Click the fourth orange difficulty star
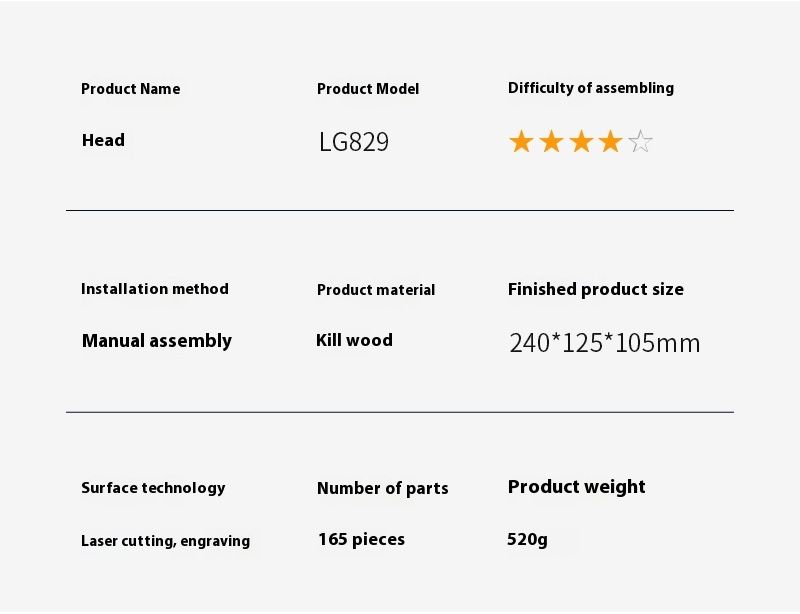The height and width of the screenshot is (614, 800). [611, 142]
